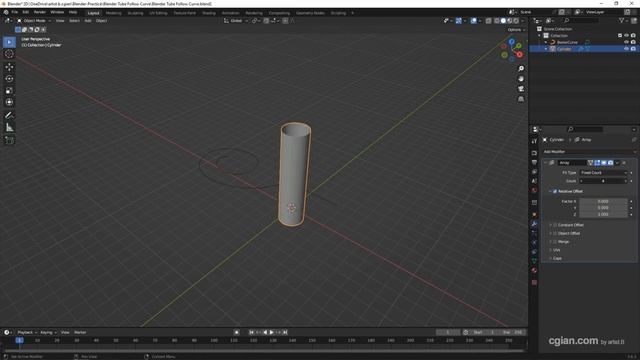
Task: Open the Render properties tab
Action: (x=534, y=153)
